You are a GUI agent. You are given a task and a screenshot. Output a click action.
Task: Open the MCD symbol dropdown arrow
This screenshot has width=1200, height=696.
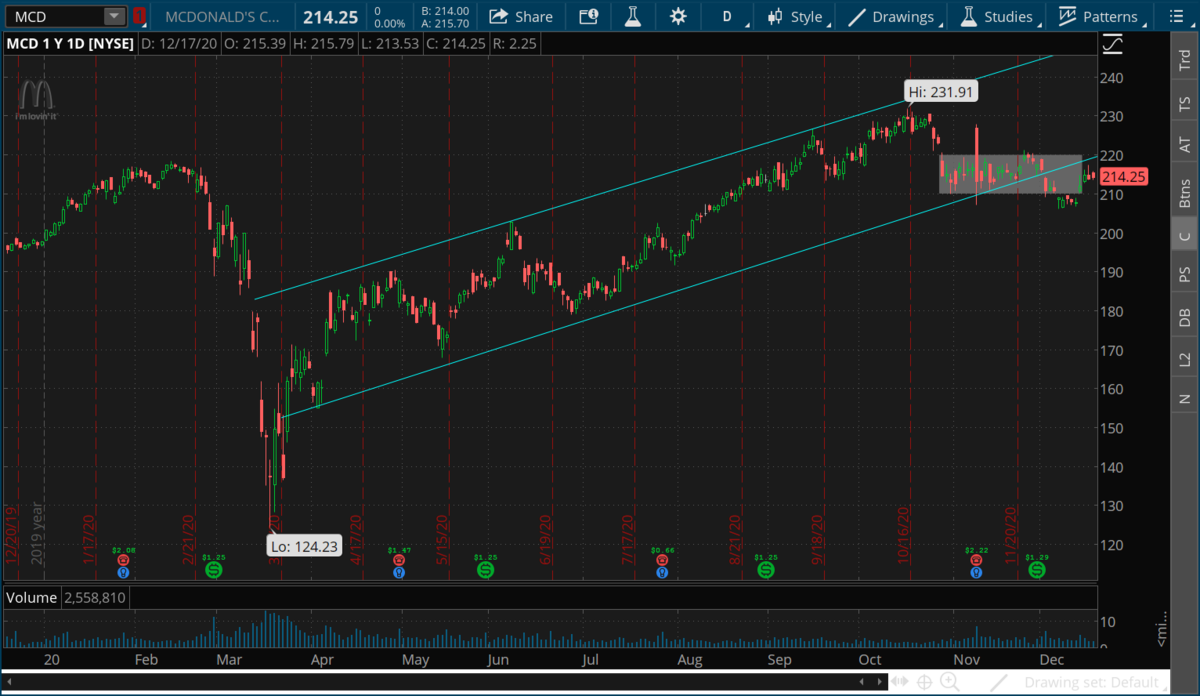(115, 16)
